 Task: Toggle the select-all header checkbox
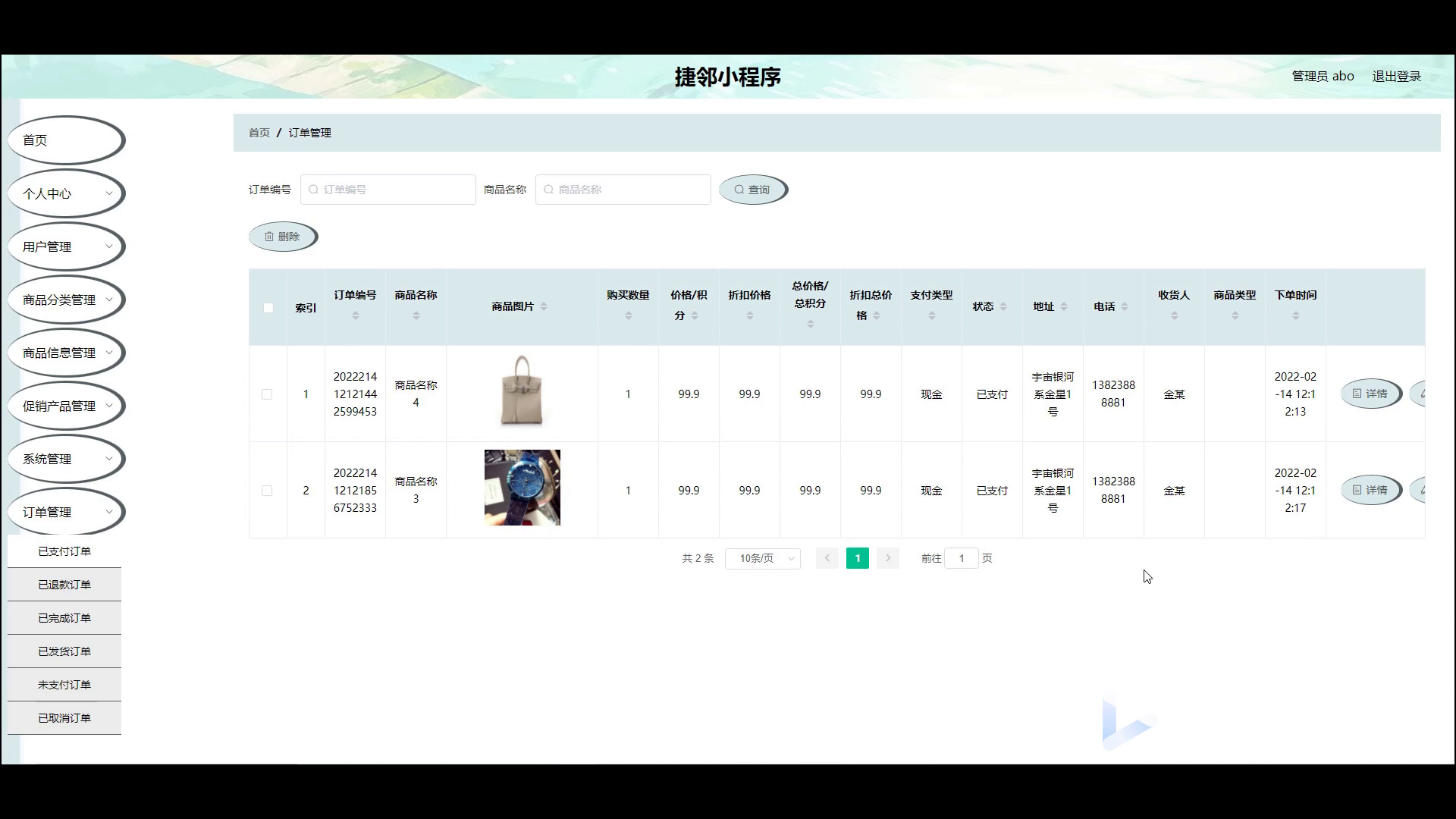pos(268,308)
